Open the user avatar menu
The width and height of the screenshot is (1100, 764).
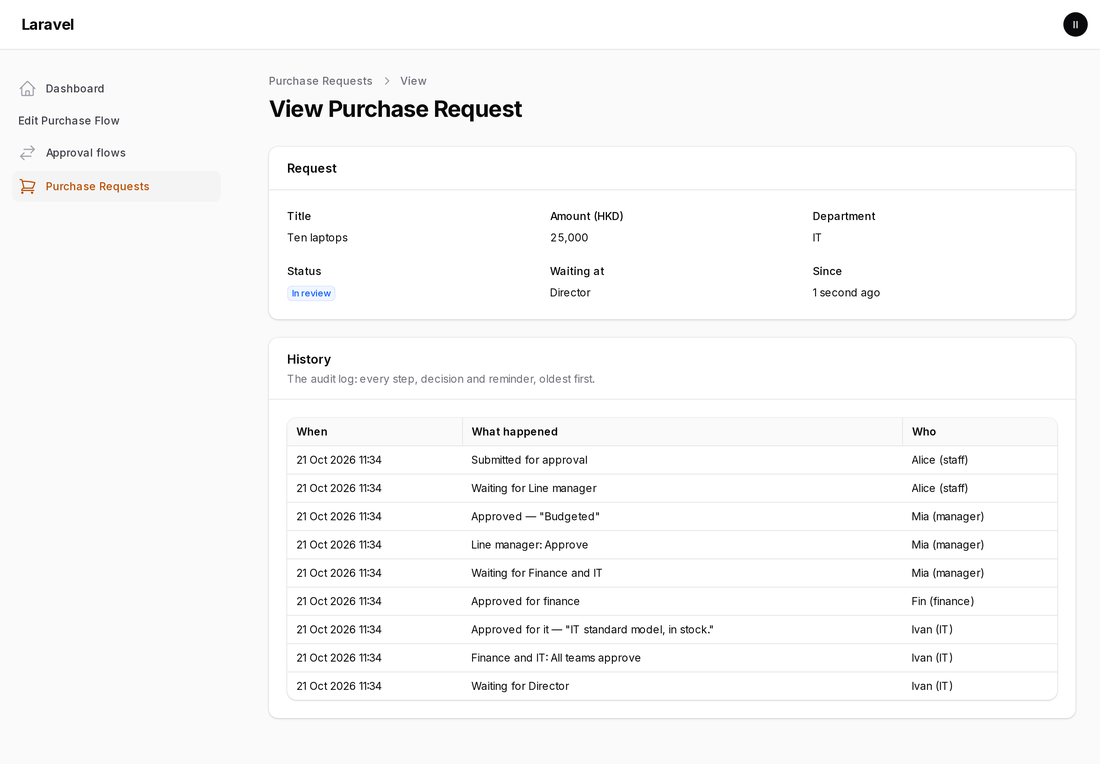point(1075,25)
